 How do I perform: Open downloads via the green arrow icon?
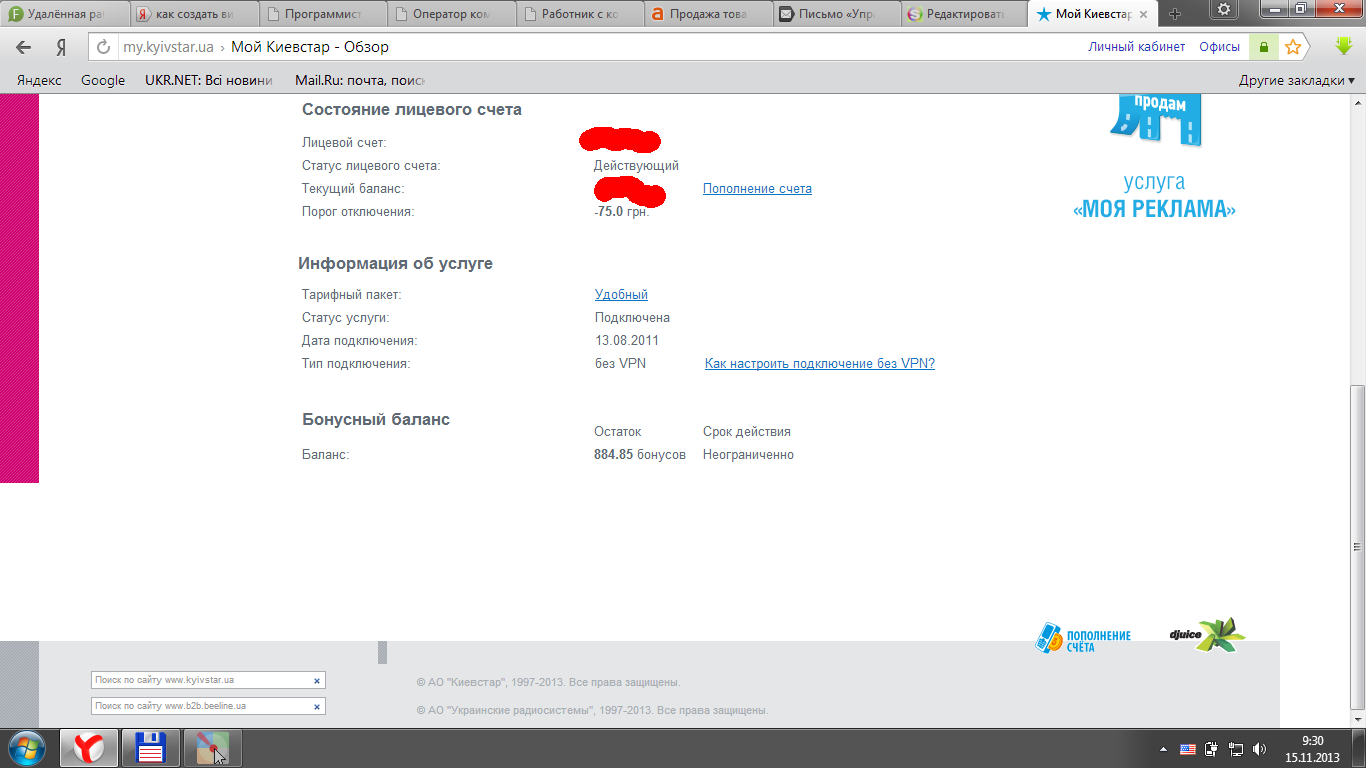tap(1344, 47)
